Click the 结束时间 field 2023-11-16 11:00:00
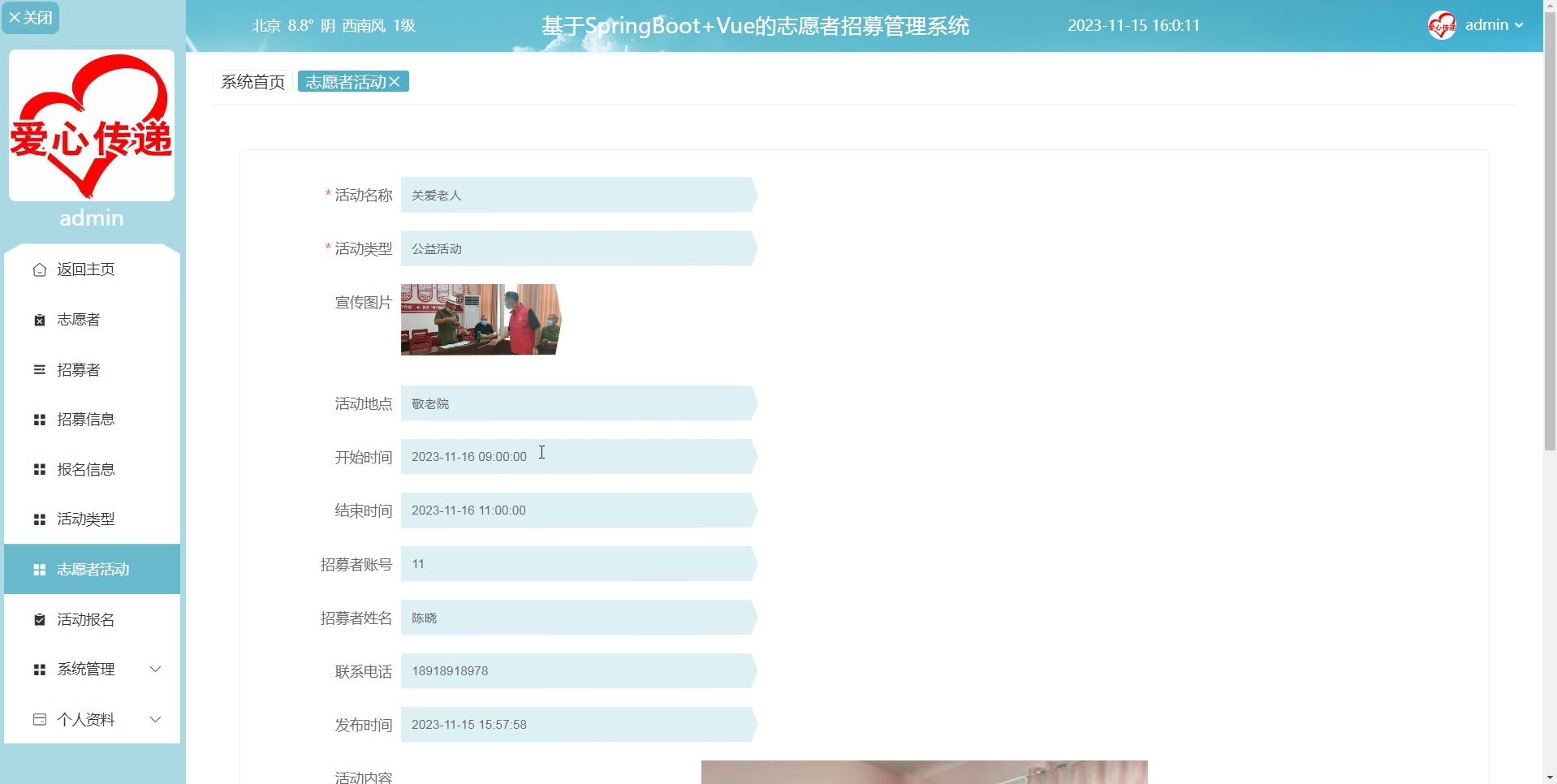Image resolution: width=1557 pixels, height=784 pixels. [x=579, y=510]
